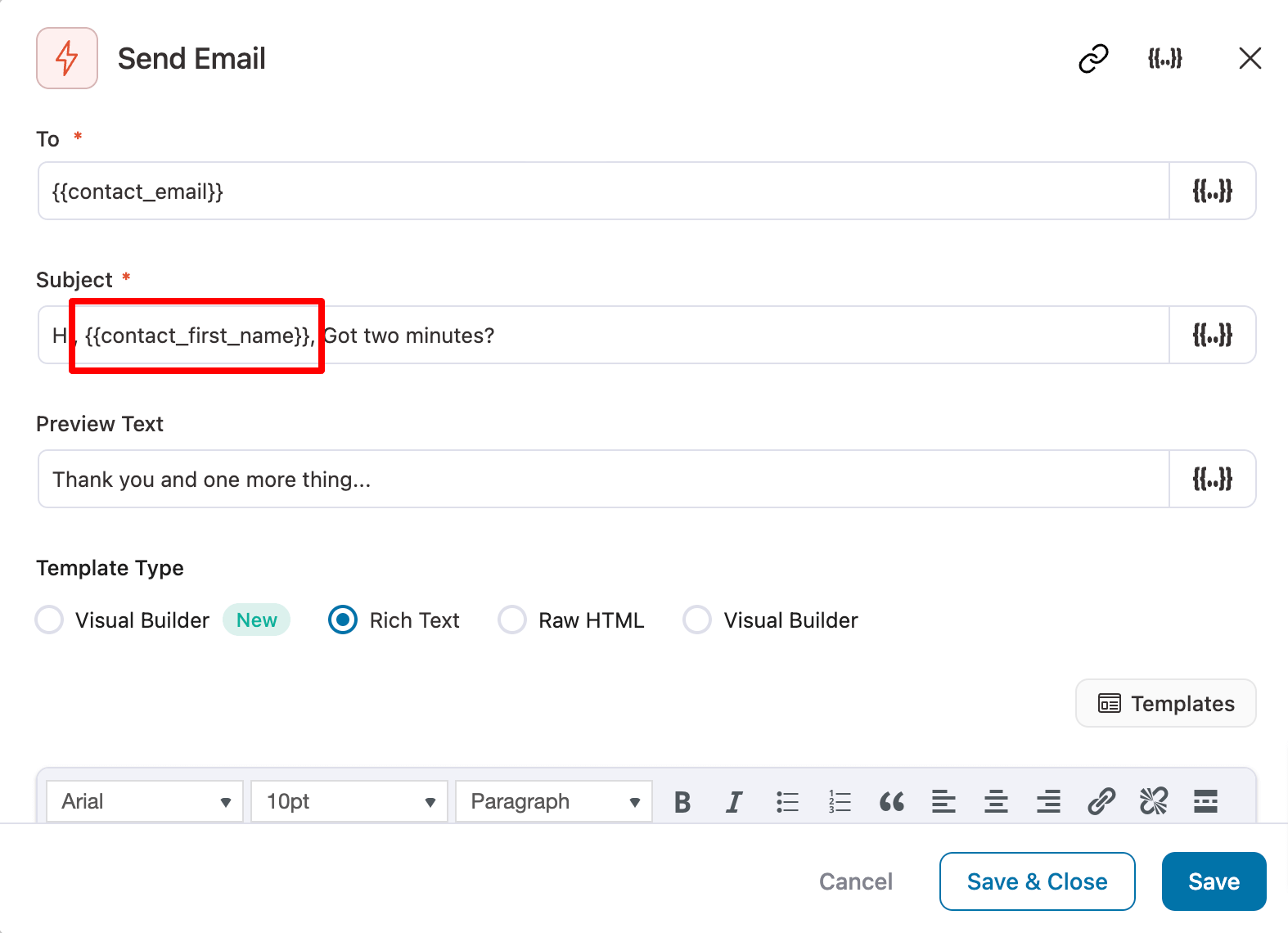
Task: Select the Visual Builder New radio option
Action: [49, 620]
